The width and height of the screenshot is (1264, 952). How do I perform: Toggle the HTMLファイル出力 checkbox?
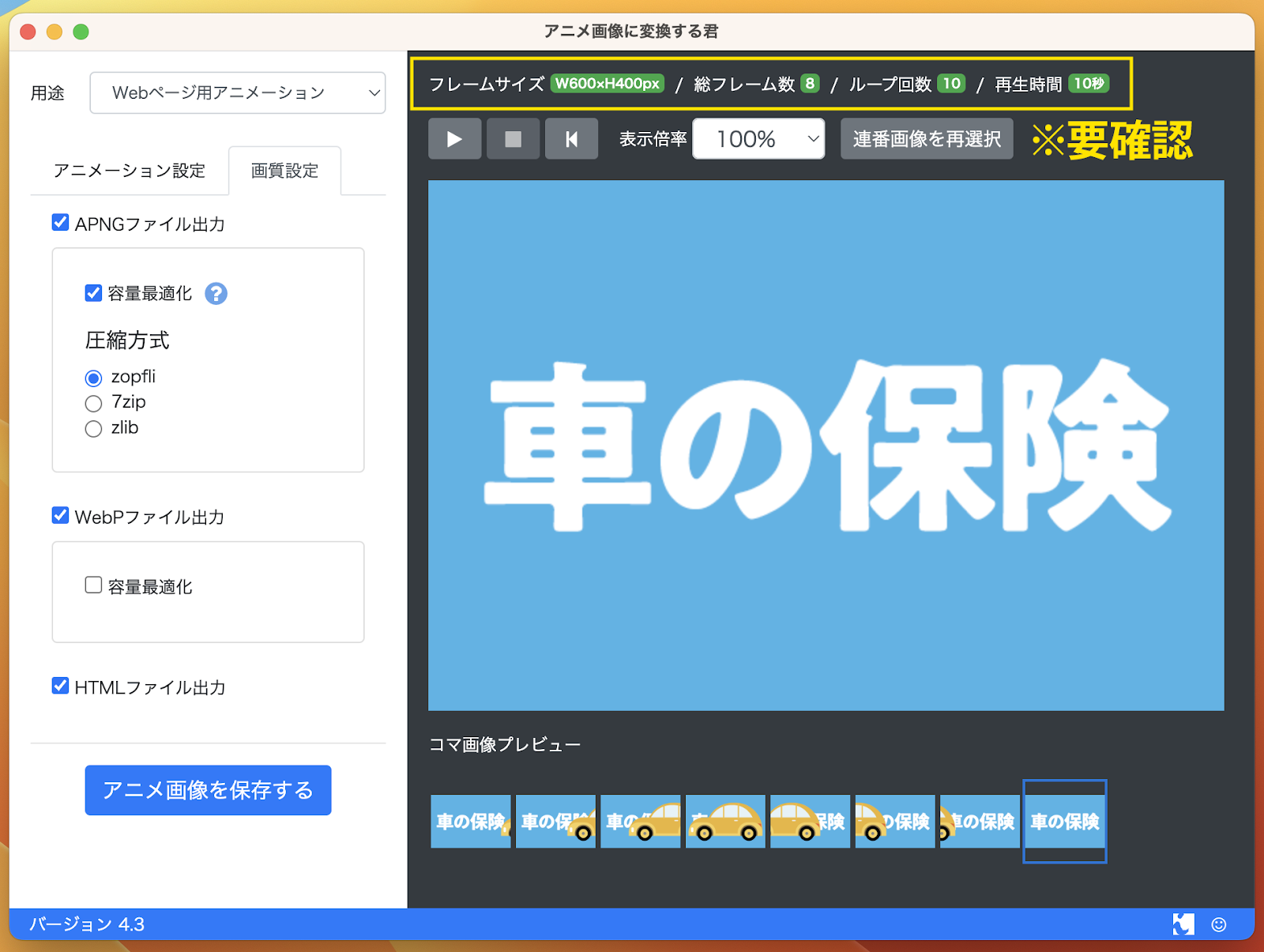click(60, 686)
